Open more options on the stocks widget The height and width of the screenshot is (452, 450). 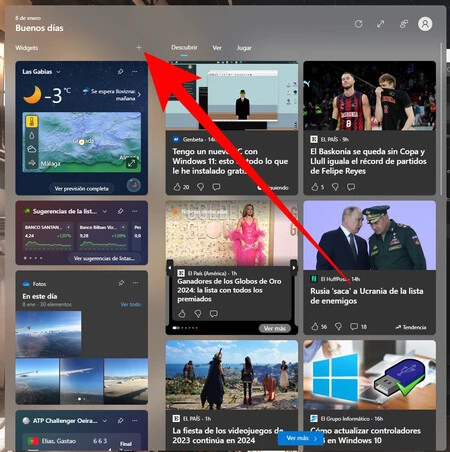(135, 211)
